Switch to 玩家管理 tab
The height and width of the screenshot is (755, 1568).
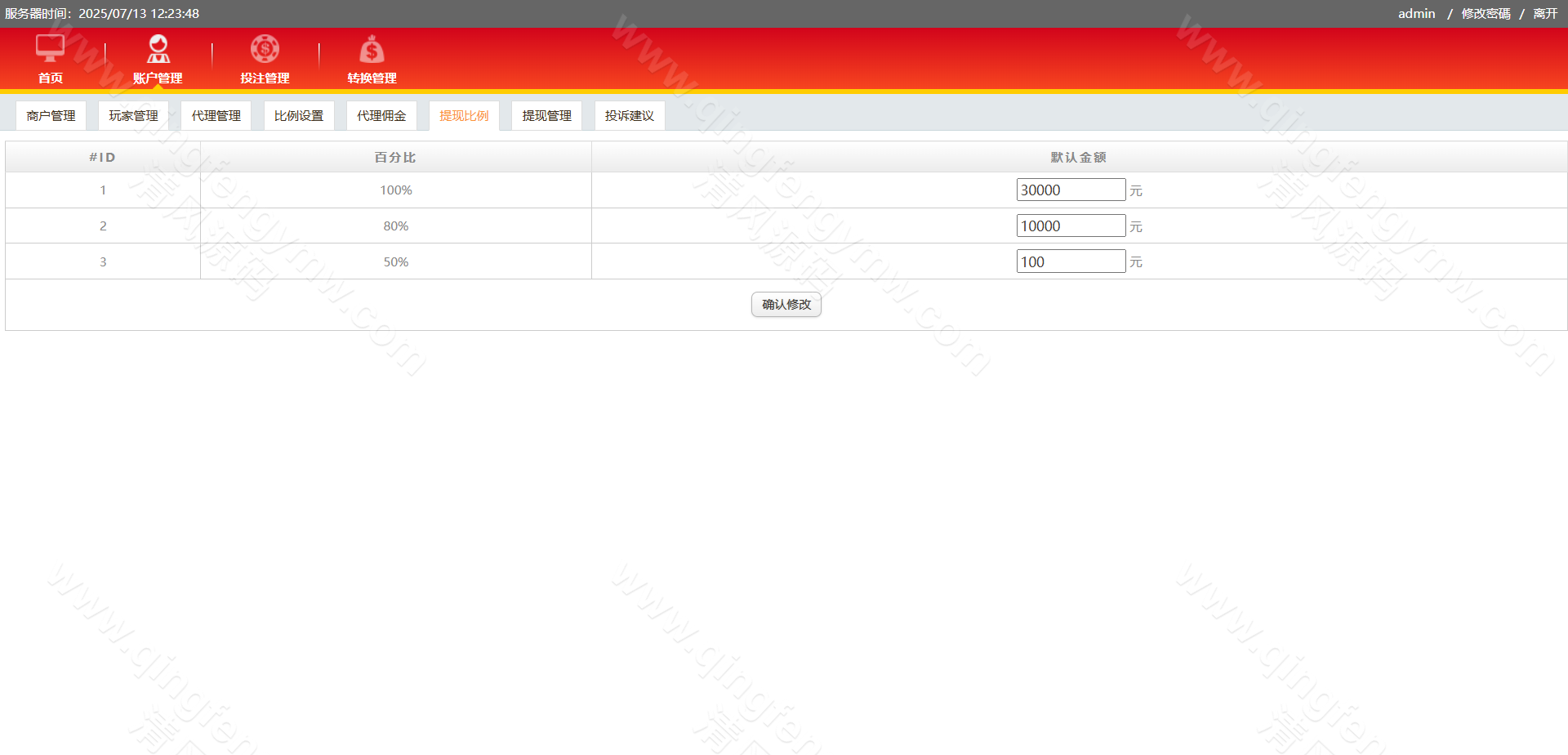(133, 116)
